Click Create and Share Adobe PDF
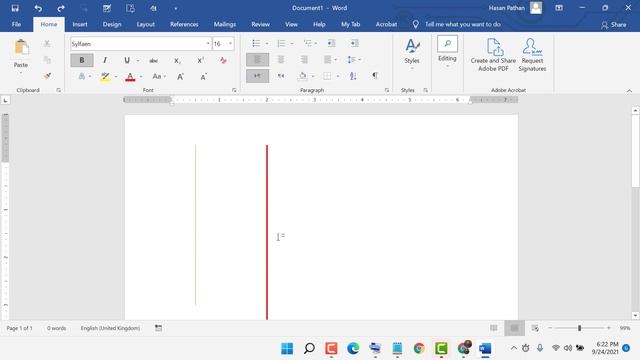Viewport: 640px width, 360px height. 493,55
